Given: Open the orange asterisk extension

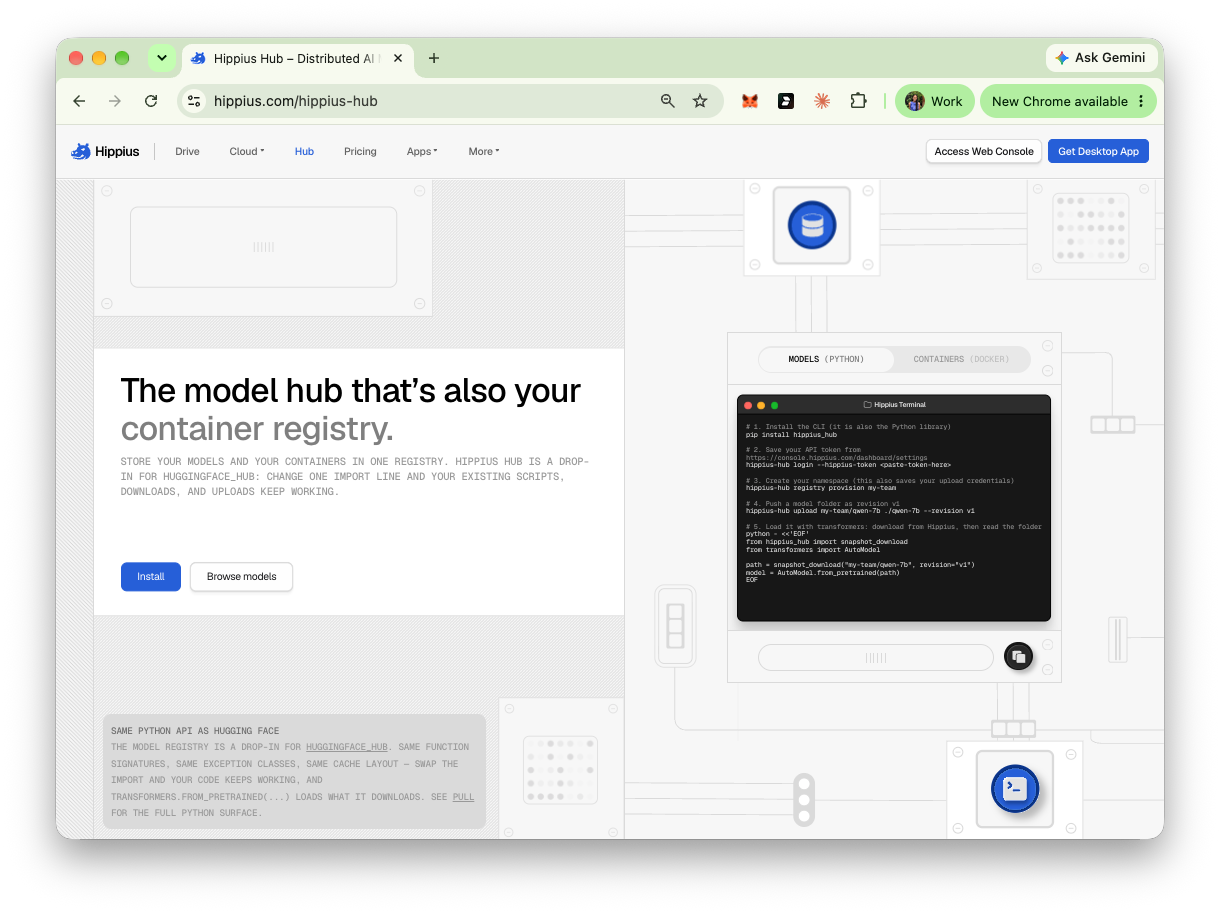Looking at the screenshot, I should click(x=822, y=101).
